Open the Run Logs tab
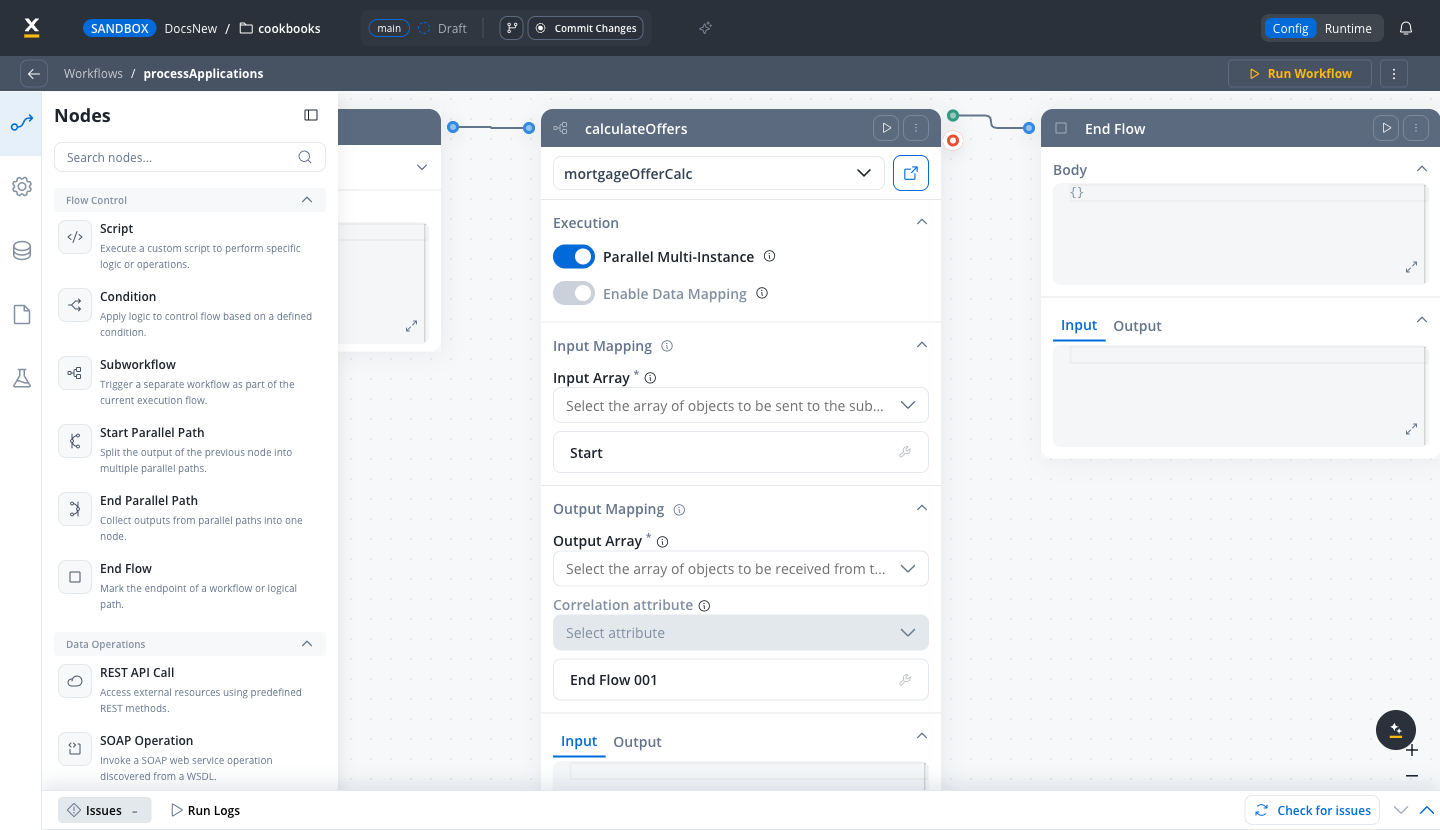The image size is (1440, 830). click(x=205, y=810)
